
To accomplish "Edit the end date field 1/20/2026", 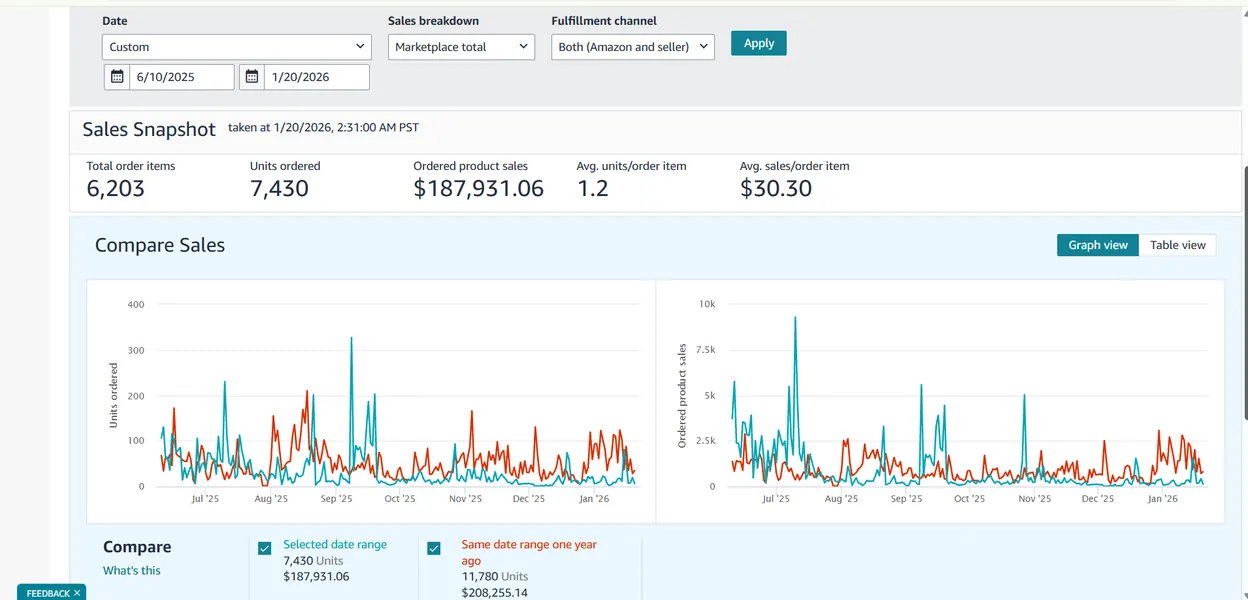I will click(317, 77).
